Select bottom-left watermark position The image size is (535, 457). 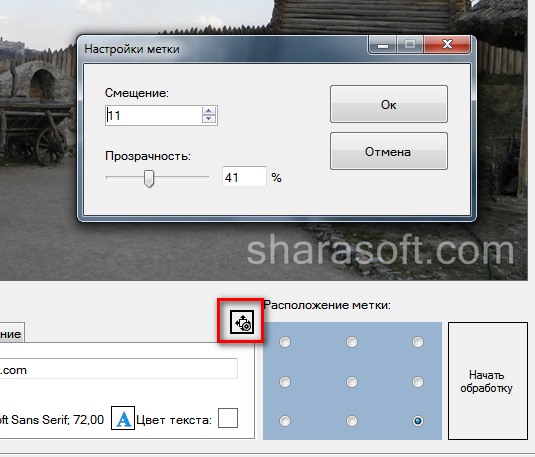[x=285, y=421]
